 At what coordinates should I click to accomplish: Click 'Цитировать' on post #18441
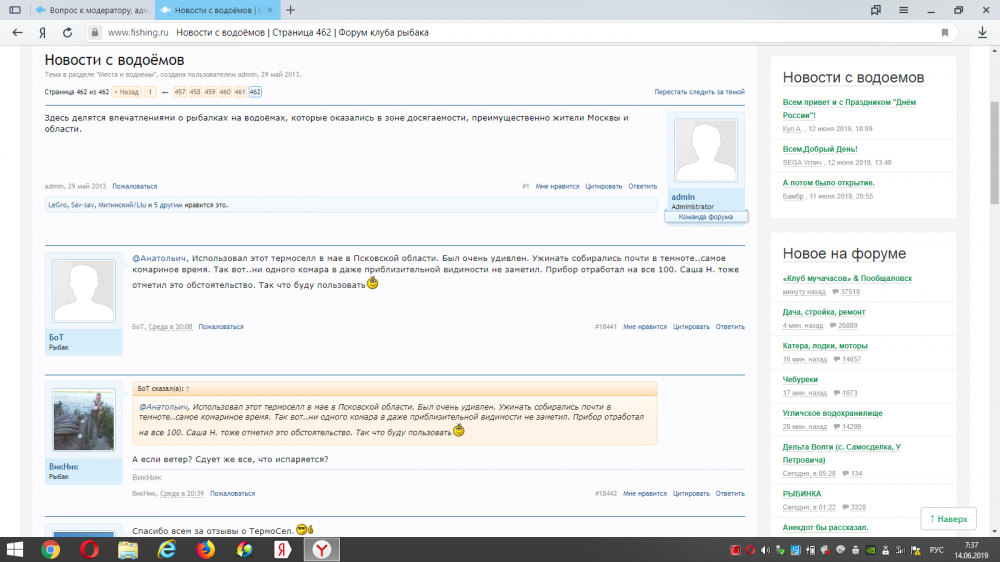click(x=690, y=326)
